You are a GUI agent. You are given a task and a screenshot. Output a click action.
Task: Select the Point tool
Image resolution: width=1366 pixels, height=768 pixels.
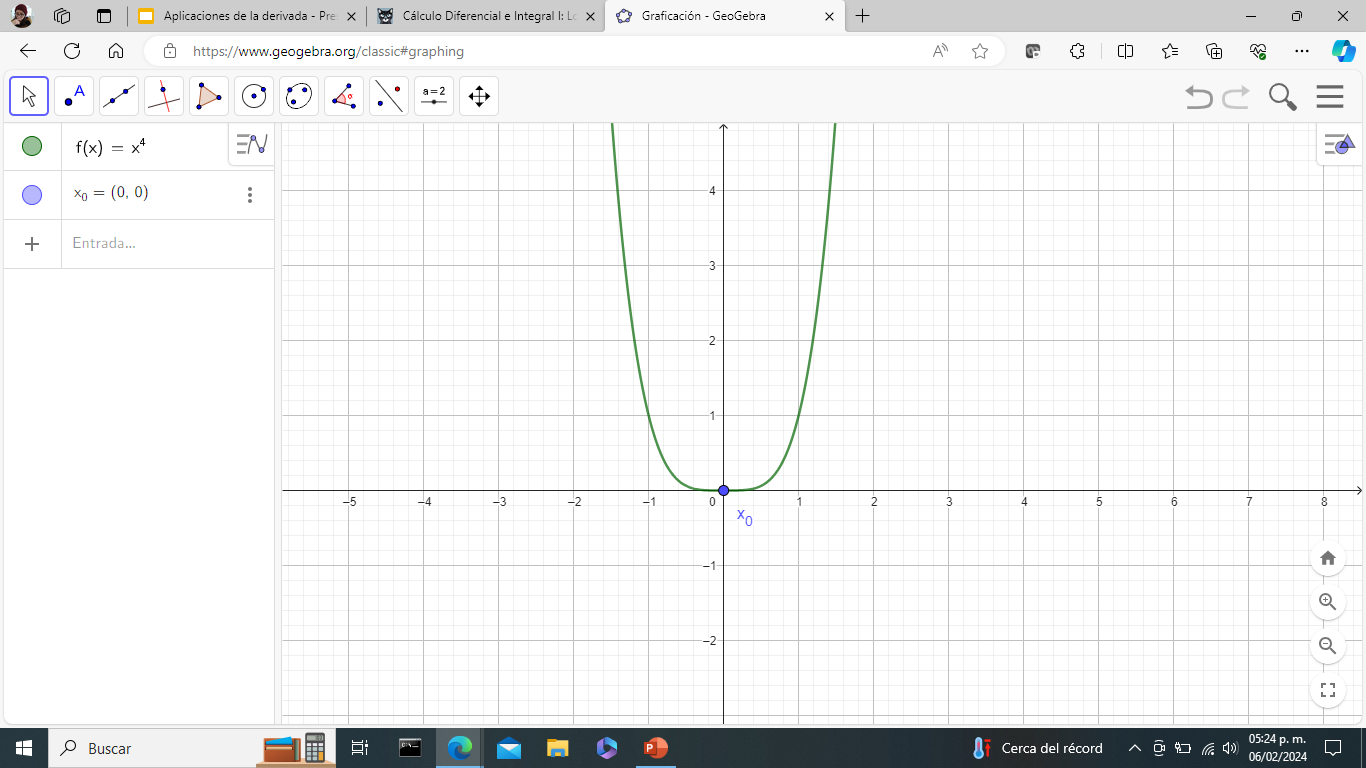(x=74, y=96)
